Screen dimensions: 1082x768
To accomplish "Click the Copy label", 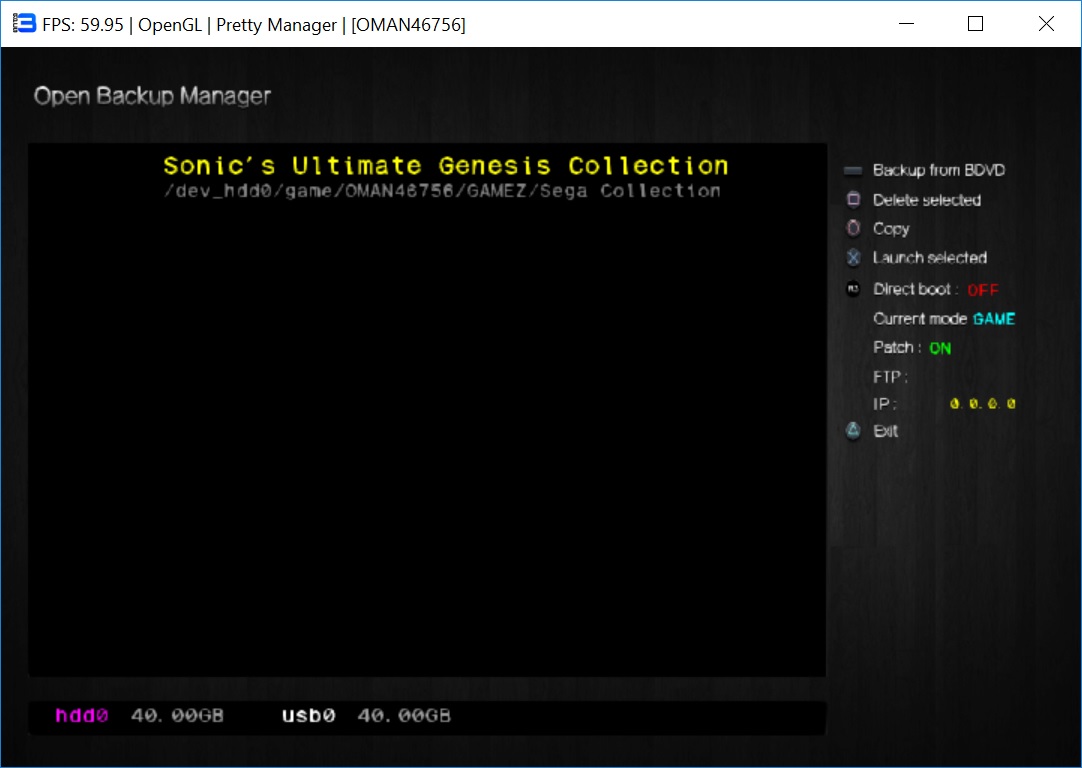I will (891, 228).
